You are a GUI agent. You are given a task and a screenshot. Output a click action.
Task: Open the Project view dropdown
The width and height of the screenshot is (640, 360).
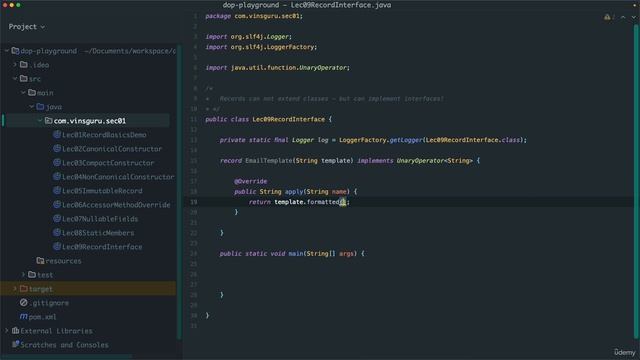[27, 27]
